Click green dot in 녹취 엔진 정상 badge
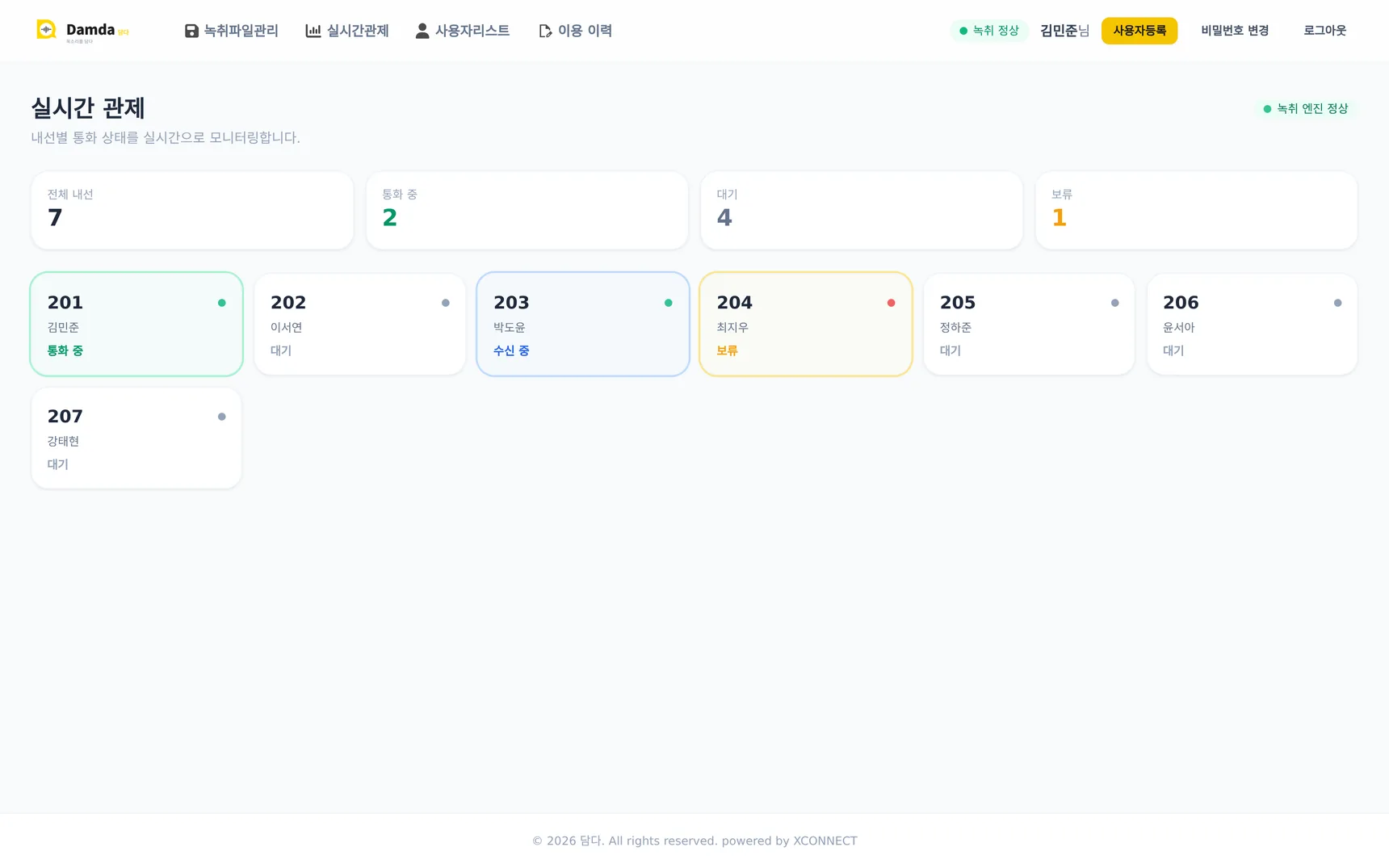 coord(1267,109)
